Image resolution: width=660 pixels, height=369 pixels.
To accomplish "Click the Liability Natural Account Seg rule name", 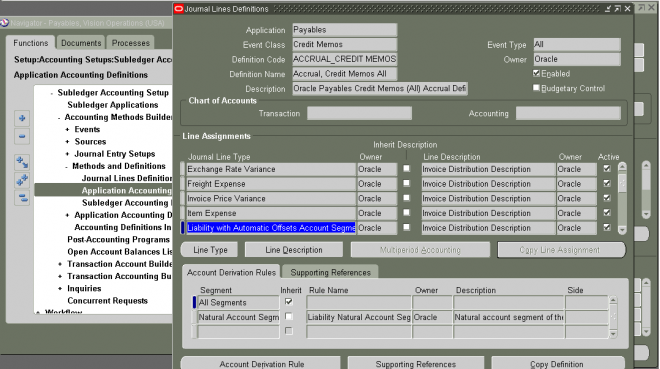I will tap(359, 317).
